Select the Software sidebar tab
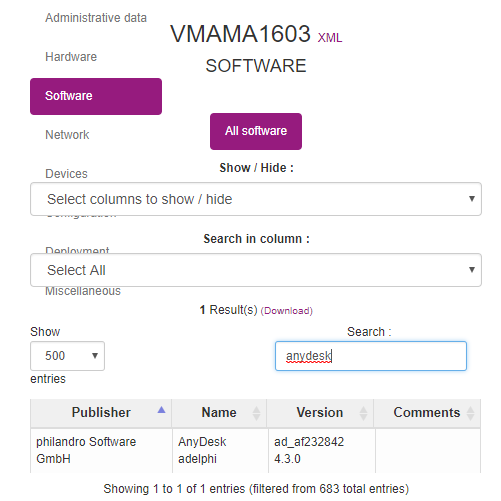The image size is (501, 501). coord(96,96)
